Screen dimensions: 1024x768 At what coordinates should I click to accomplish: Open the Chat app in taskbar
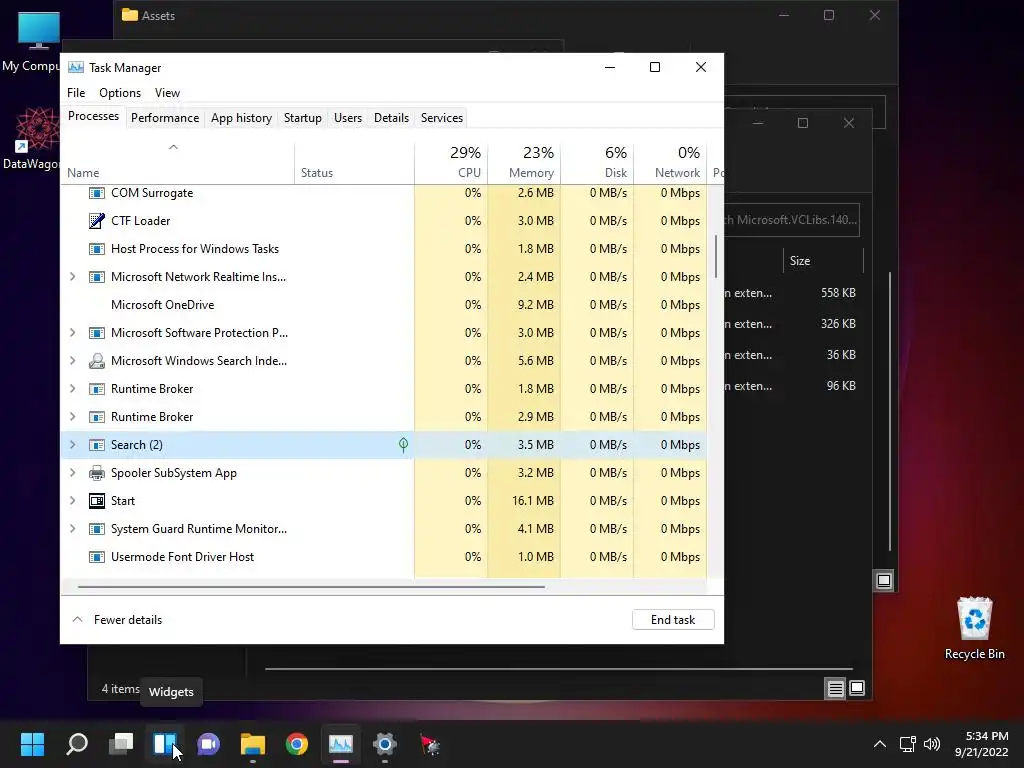click(209, 744)
